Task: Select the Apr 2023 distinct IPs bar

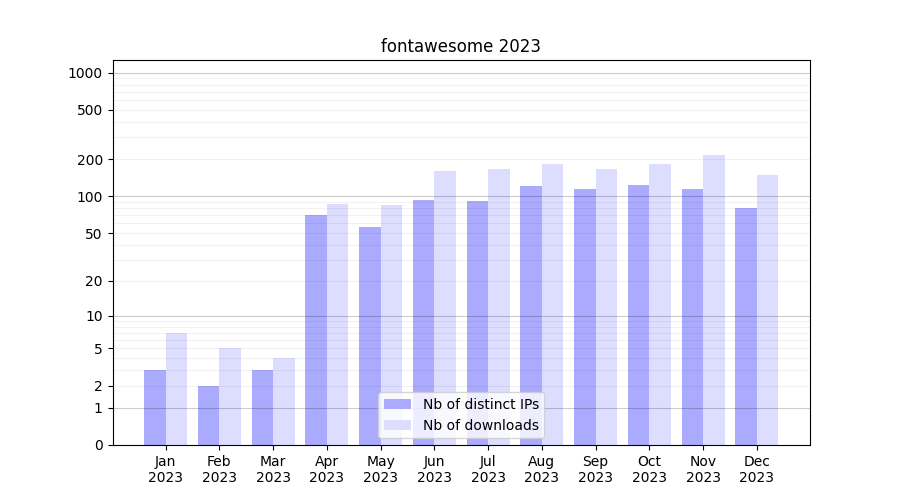Action: point(316,330)
